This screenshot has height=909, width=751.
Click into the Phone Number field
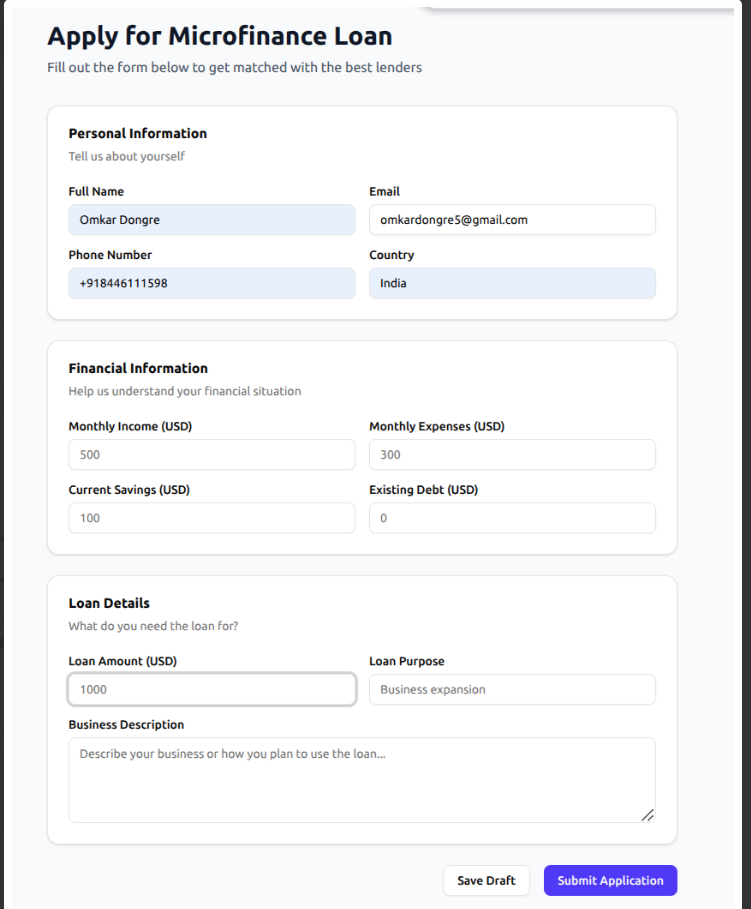pyautogui.click(x=212, y=283)
